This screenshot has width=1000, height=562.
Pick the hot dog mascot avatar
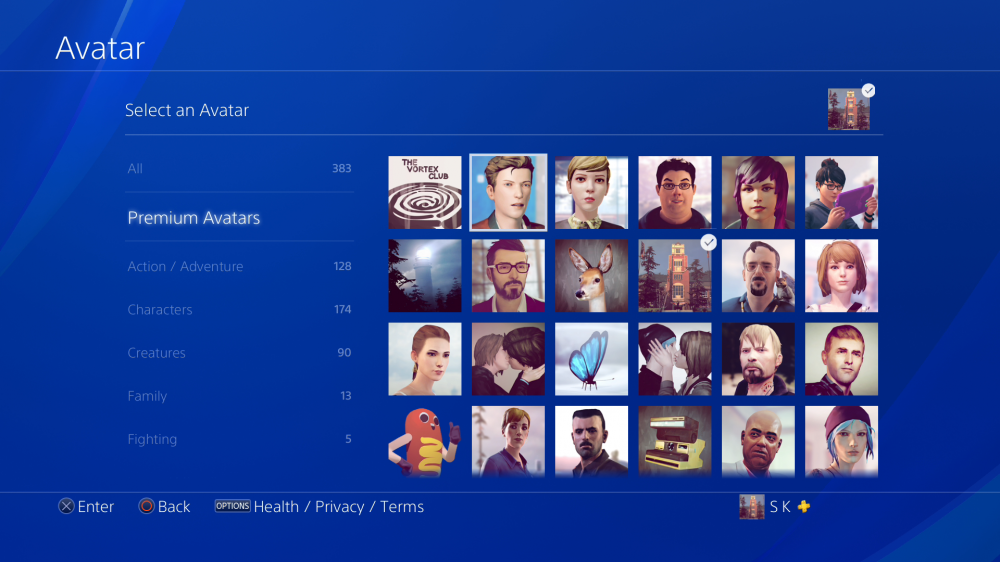click(425, 441)
